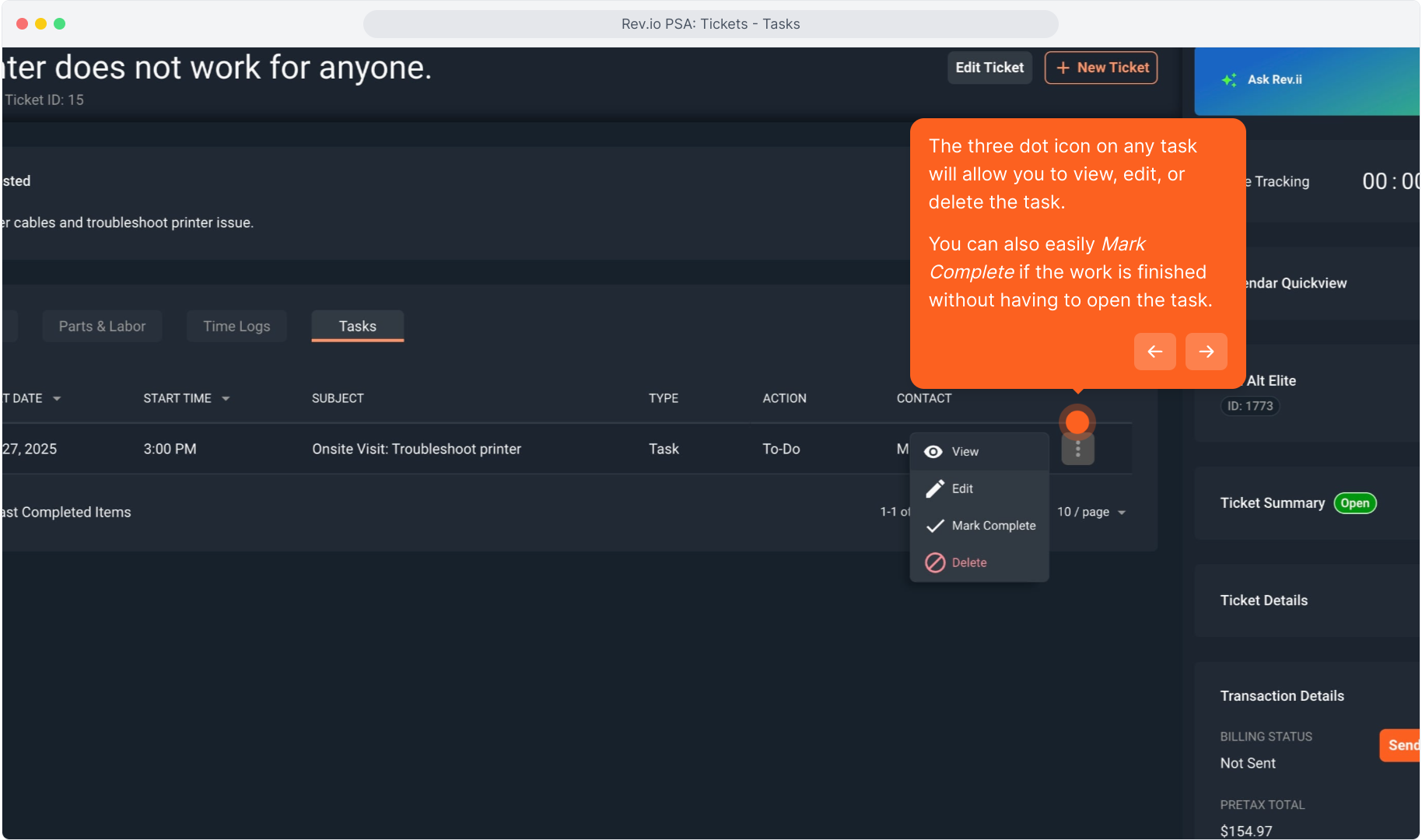The height and width of the screenshot is (840, 1422).
Task: Open the Onsite Visit task row subject
Action: [416, 449]
